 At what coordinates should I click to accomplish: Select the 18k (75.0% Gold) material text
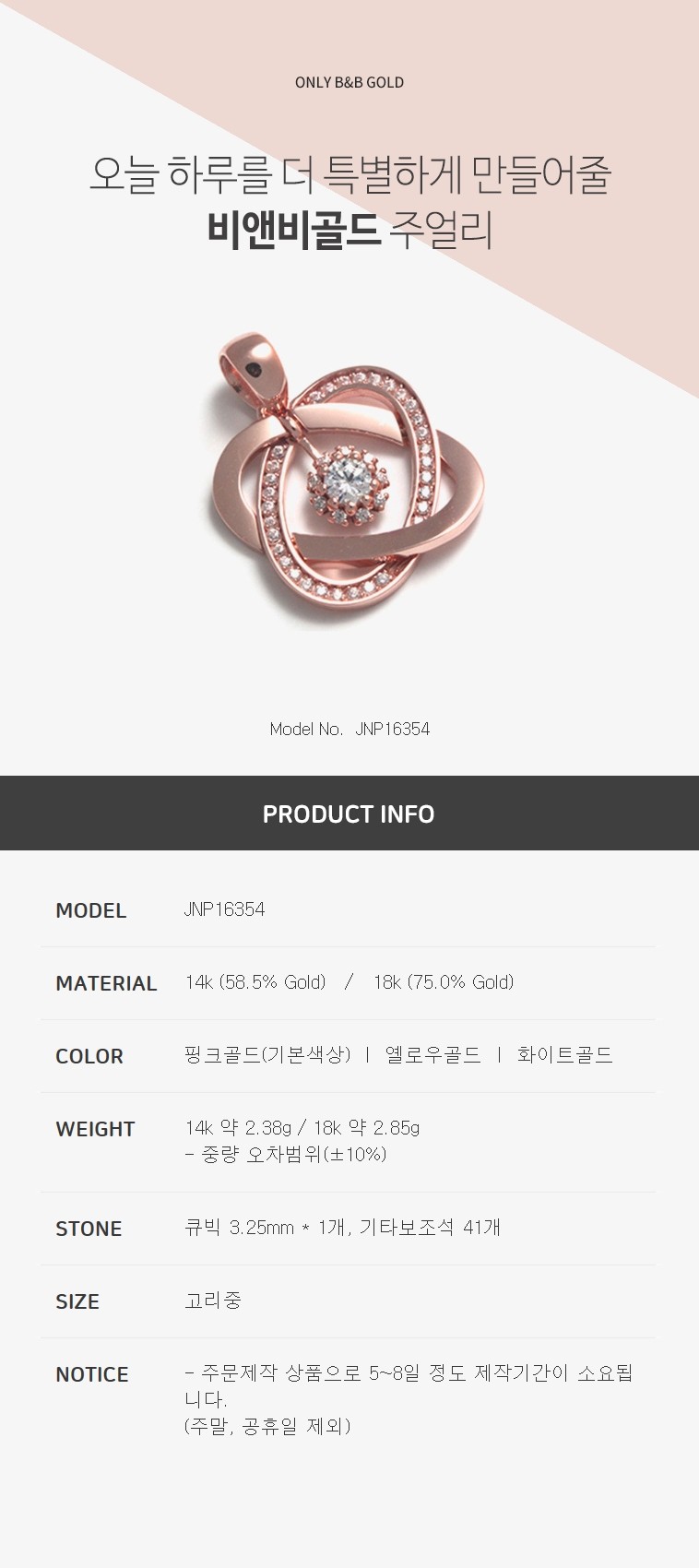coord(444,982)
